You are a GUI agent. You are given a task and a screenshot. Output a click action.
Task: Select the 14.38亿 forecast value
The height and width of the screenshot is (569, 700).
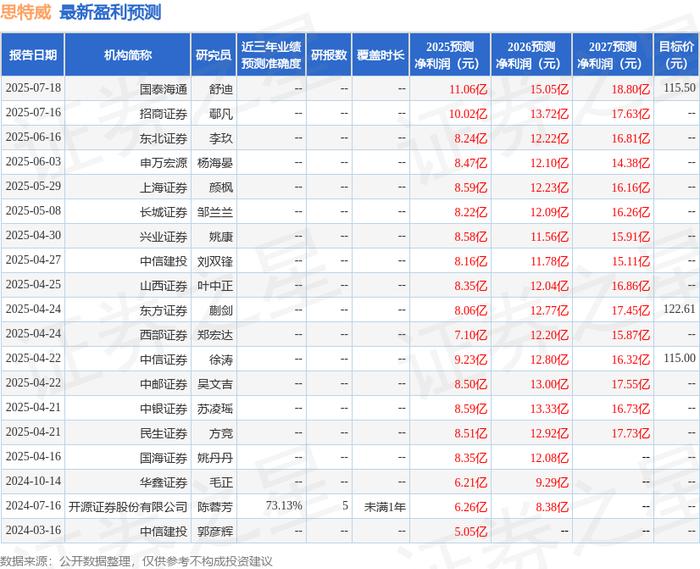tap(631, 163)
